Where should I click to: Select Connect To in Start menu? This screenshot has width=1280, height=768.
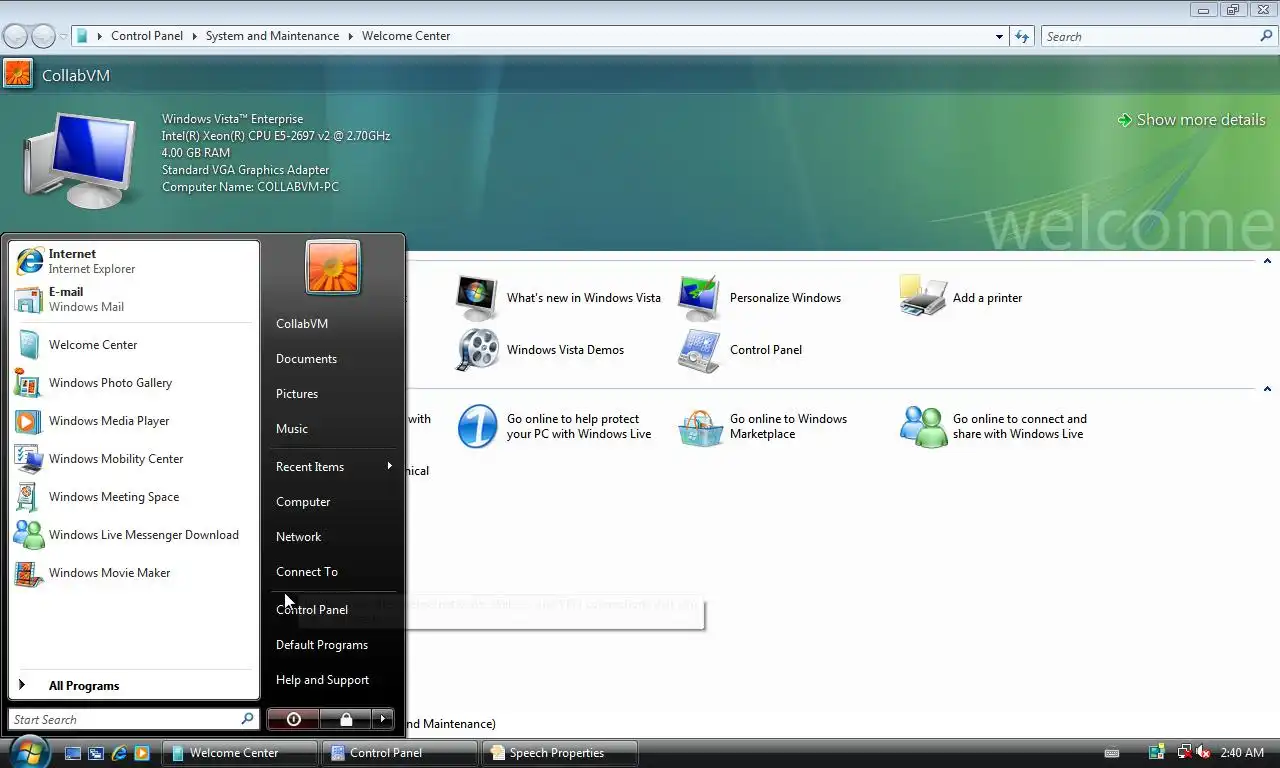(x=334, y=572)
